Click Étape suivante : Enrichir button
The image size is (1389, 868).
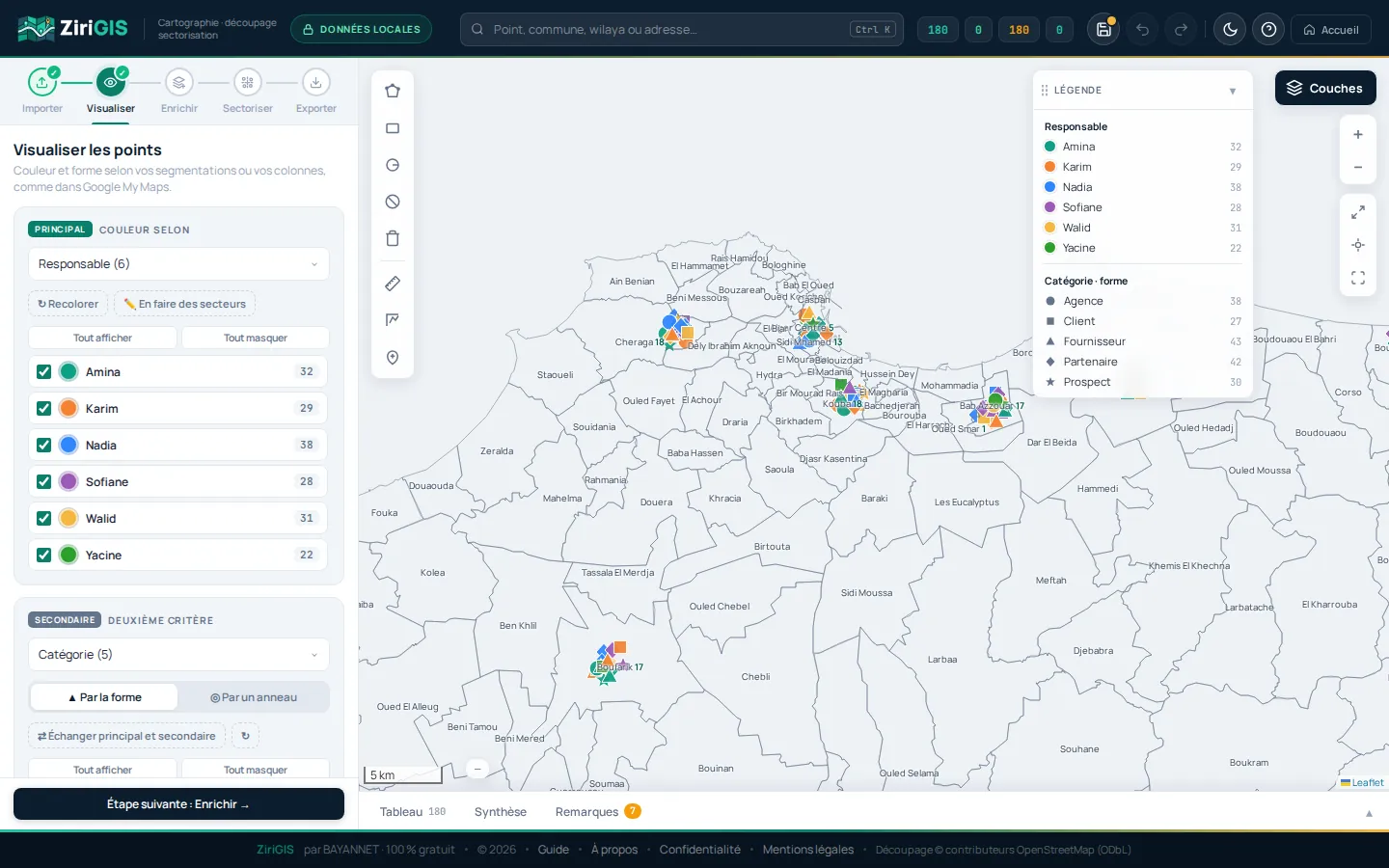[178, 804]
